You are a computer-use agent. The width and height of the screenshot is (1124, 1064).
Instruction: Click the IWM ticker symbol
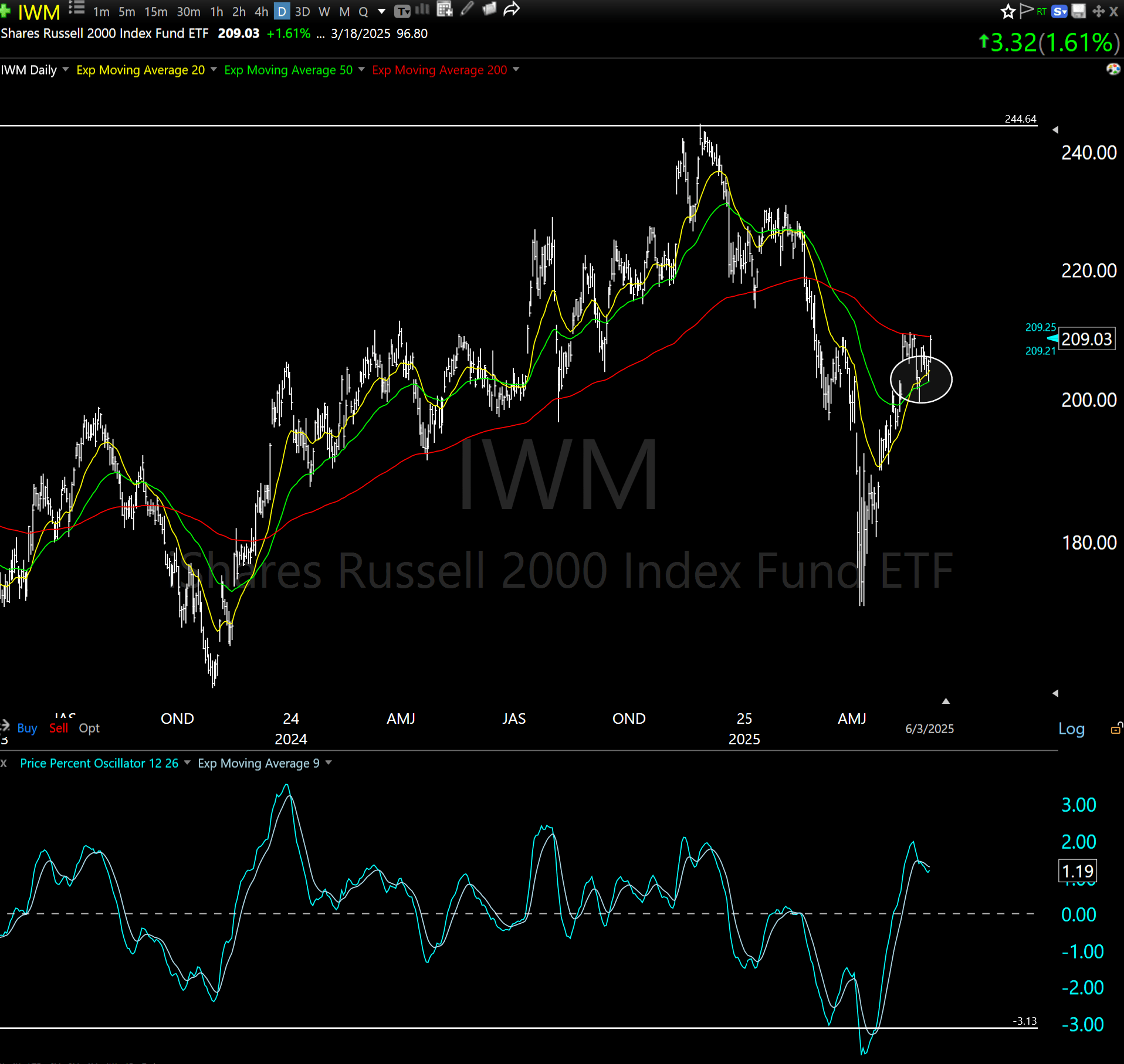pos(39,12)
